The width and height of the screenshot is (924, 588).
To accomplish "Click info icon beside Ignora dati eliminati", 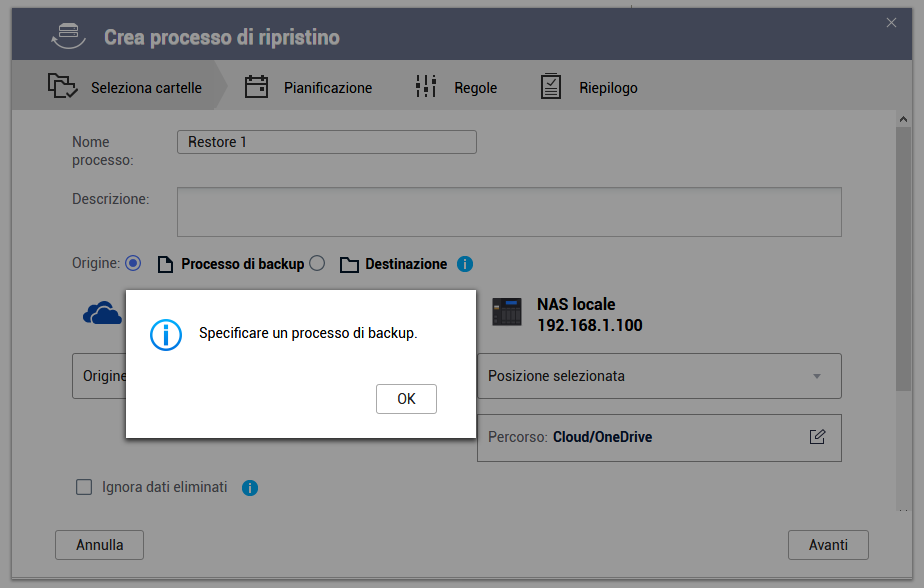I will click(x=250, y=488).
